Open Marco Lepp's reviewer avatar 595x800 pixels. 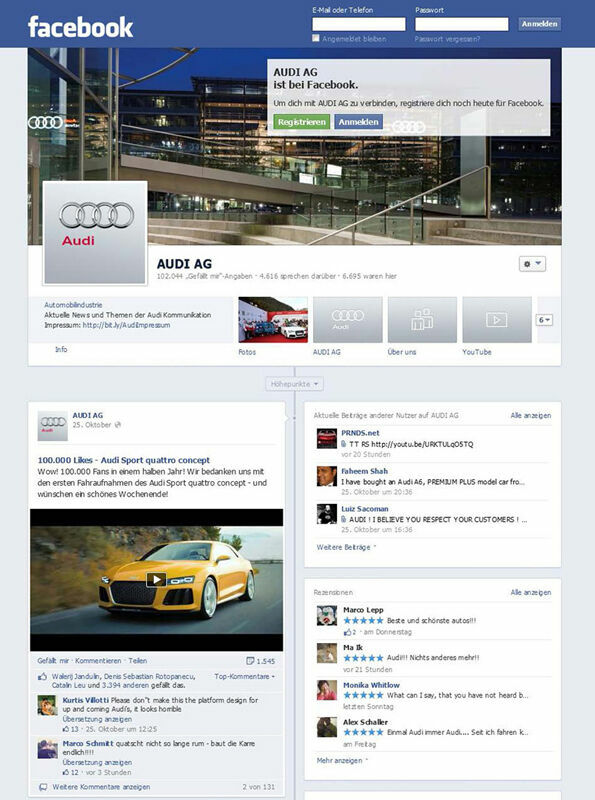(327, 616)
